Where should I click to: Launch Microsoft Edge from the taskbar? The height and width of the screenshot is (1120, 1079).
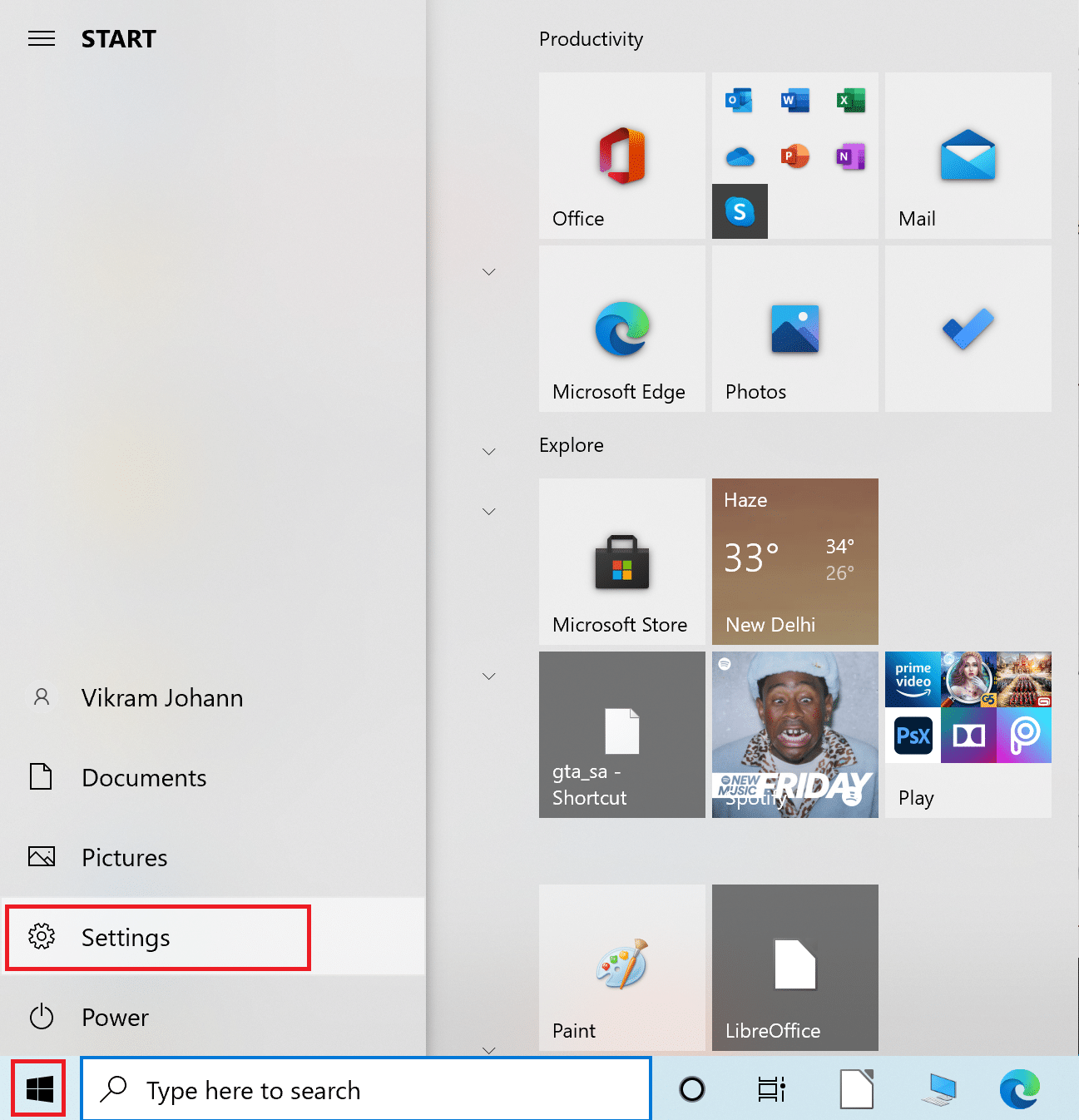point(1020,1089)
